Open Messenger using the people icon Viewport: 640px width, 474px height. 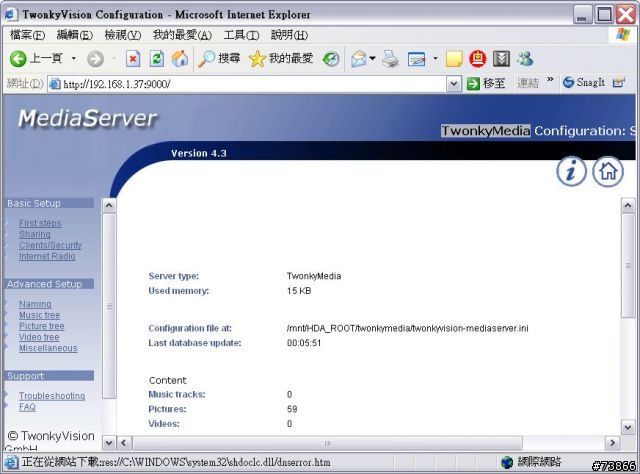click(x=525, y=59)
